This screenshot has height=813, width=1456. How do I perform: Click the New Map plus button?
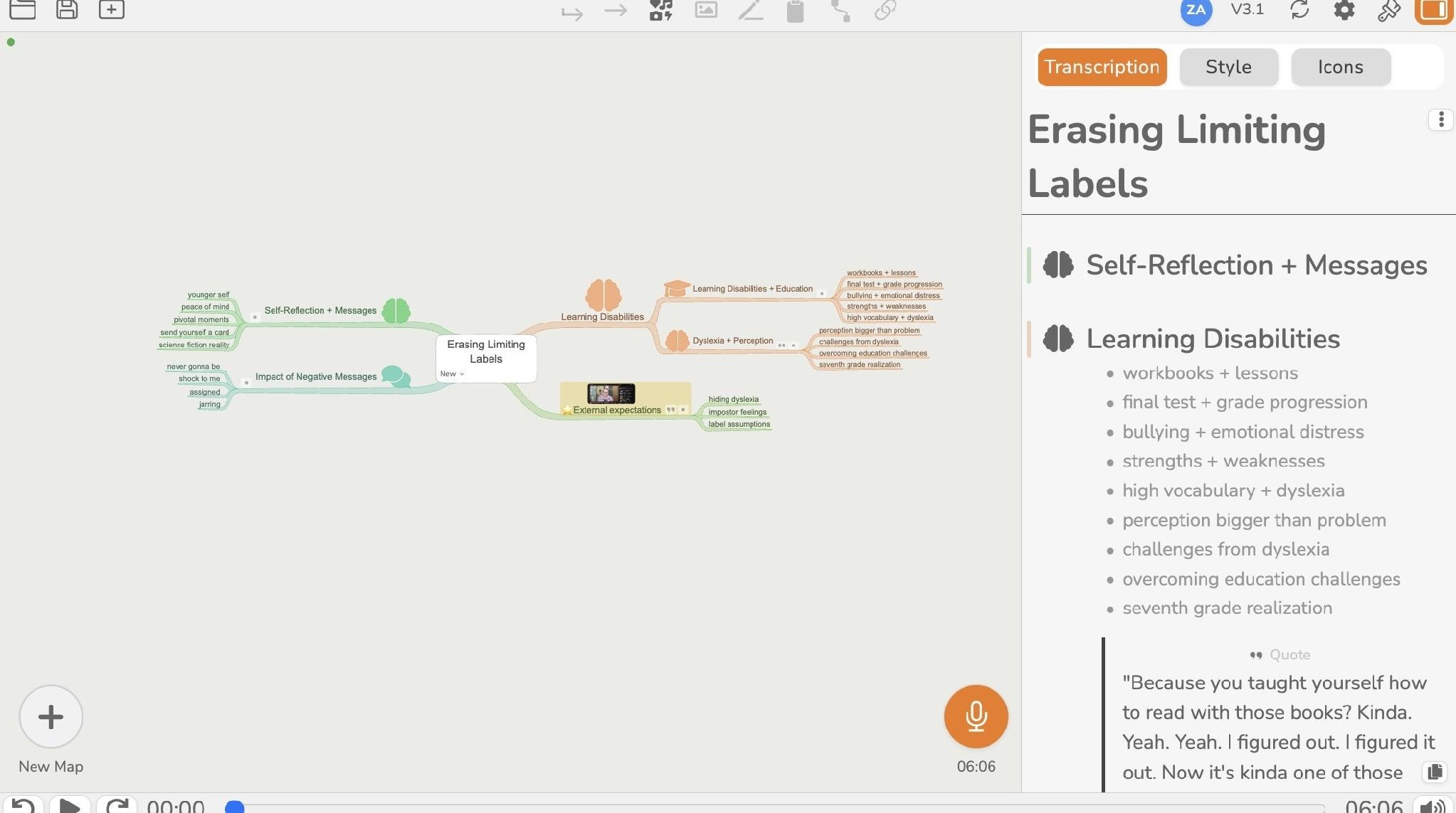[x=51, y=716]
